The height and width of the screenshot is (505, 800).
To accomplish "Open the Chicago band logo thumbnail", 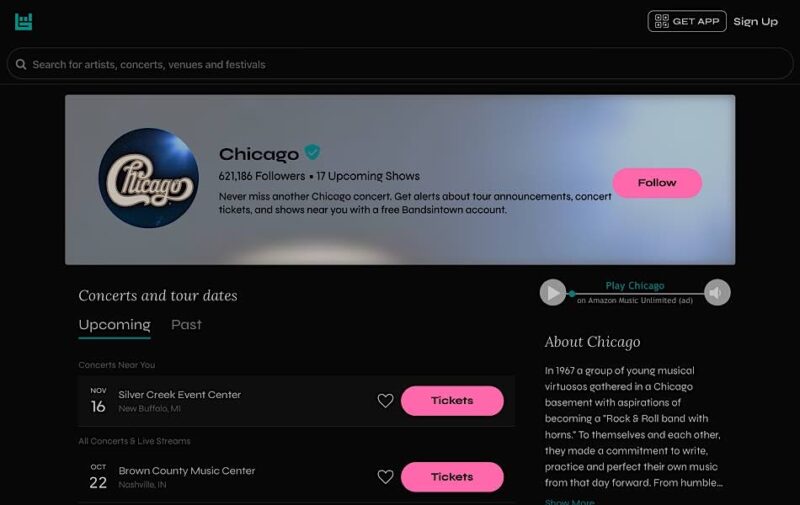I will tap(148, 178).
